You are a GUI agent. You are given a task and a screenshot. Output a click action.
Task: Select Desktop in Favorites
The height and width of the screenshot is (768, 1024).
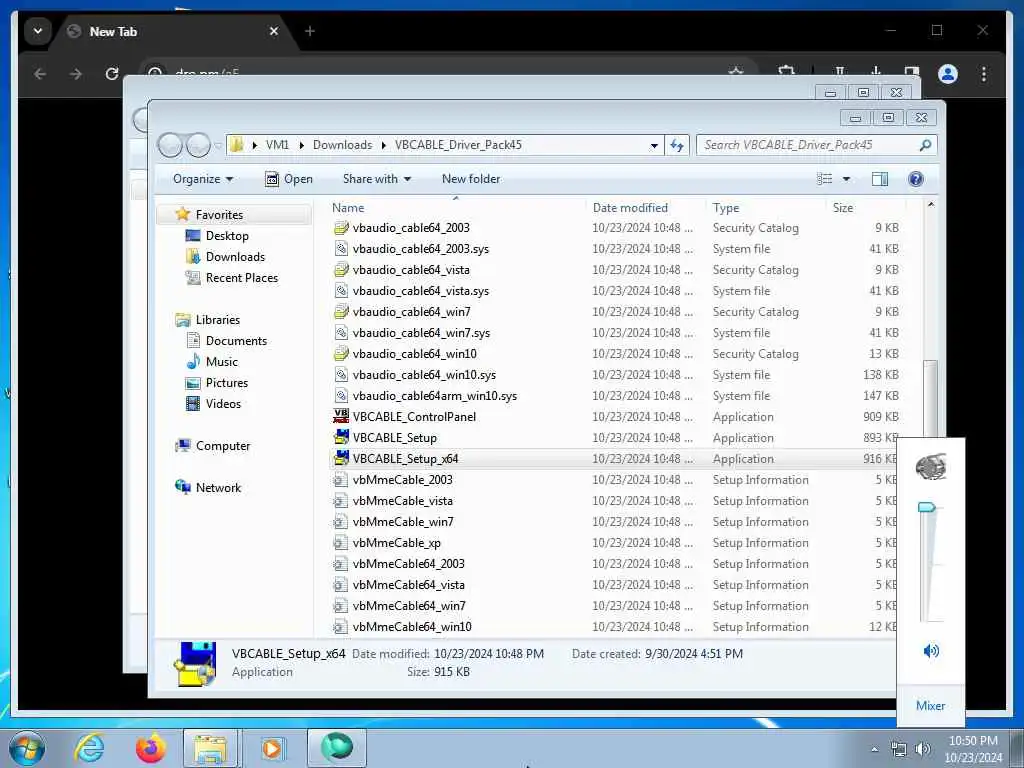point(227,236)
